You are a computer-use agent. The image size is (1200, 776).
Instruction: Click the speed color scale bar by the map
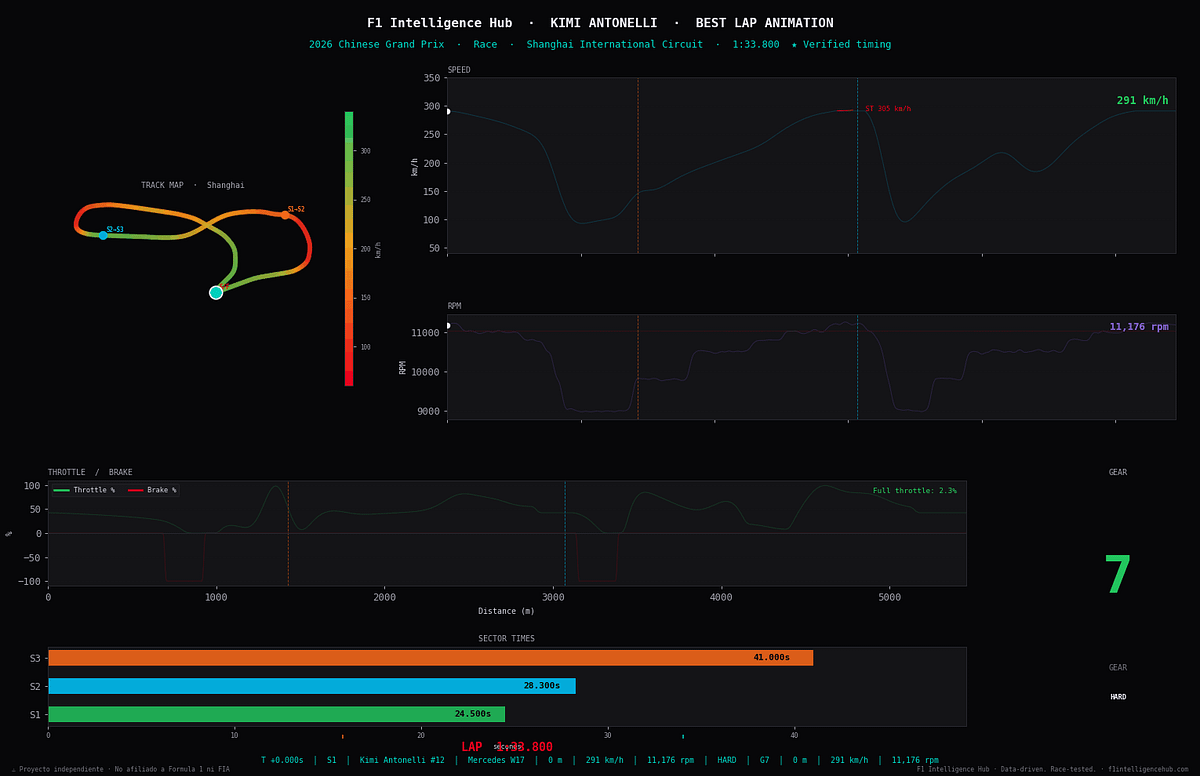pyautogui.click(x=349, y=249)
